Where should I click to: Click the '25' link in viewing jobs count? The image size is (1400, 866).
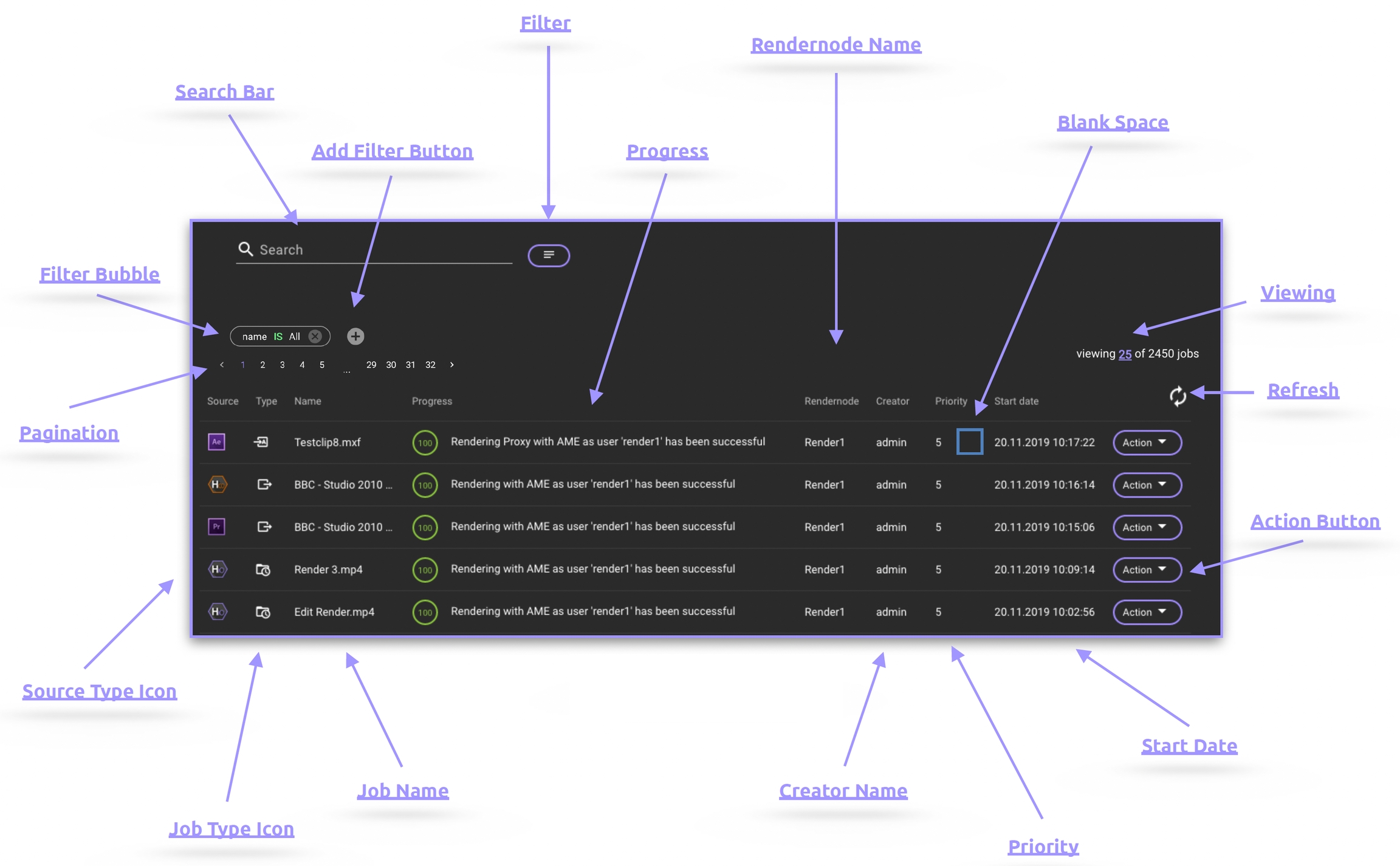point(1125,354)
